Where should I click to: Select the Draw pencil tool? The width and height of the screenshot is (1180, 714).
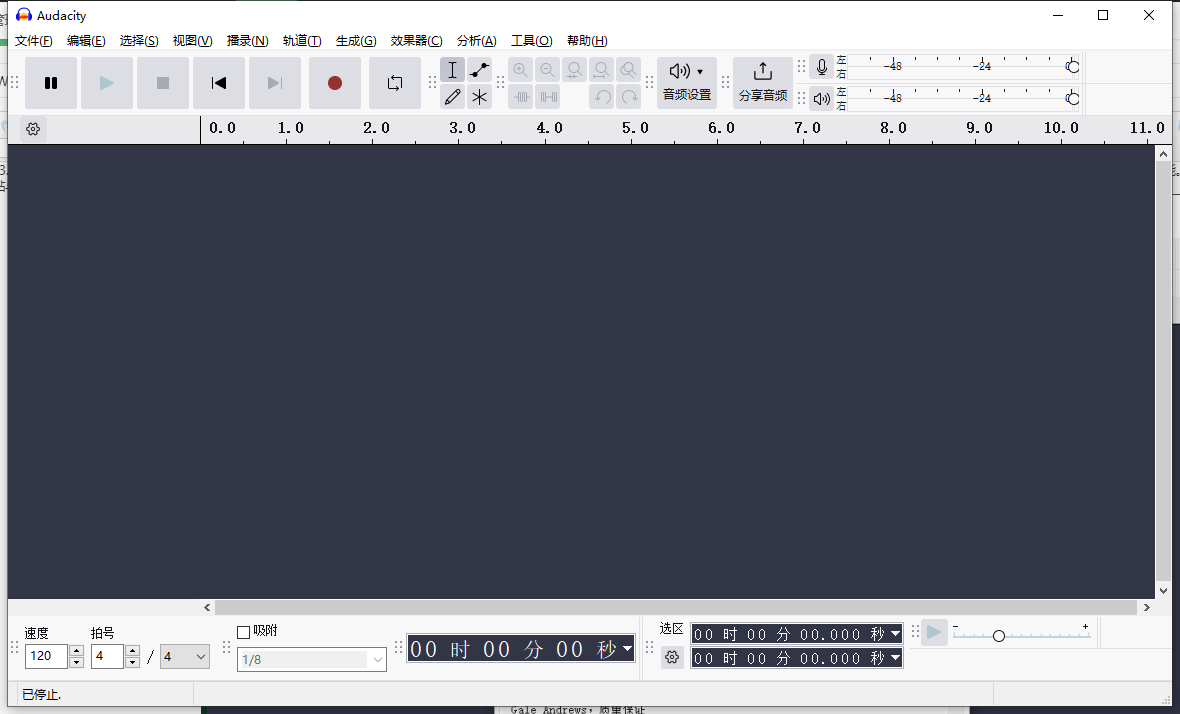452,97
